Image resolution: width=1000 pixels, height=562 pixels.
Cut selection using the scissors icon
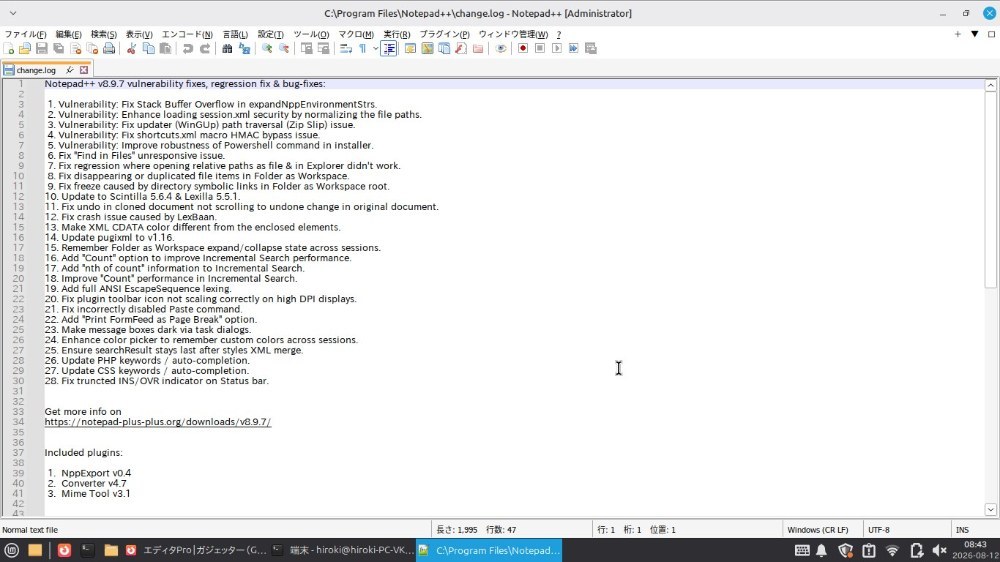point(131,48)
